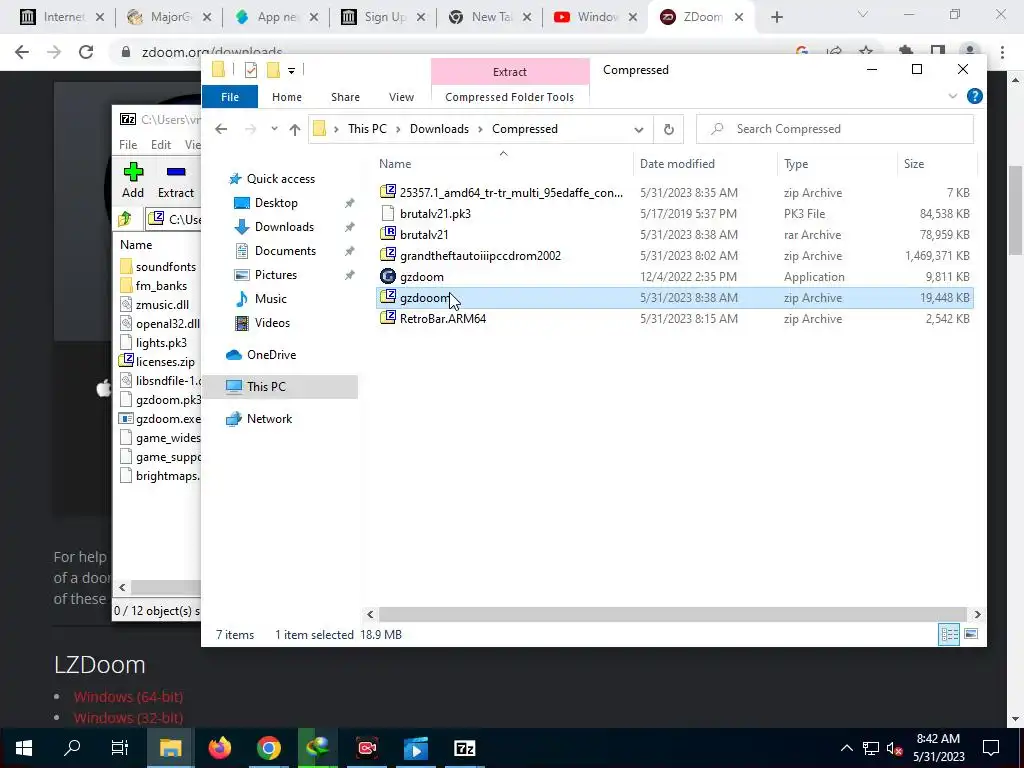Open Firefox from the taskbar
1024x768 pixels.
pos(220,748)
